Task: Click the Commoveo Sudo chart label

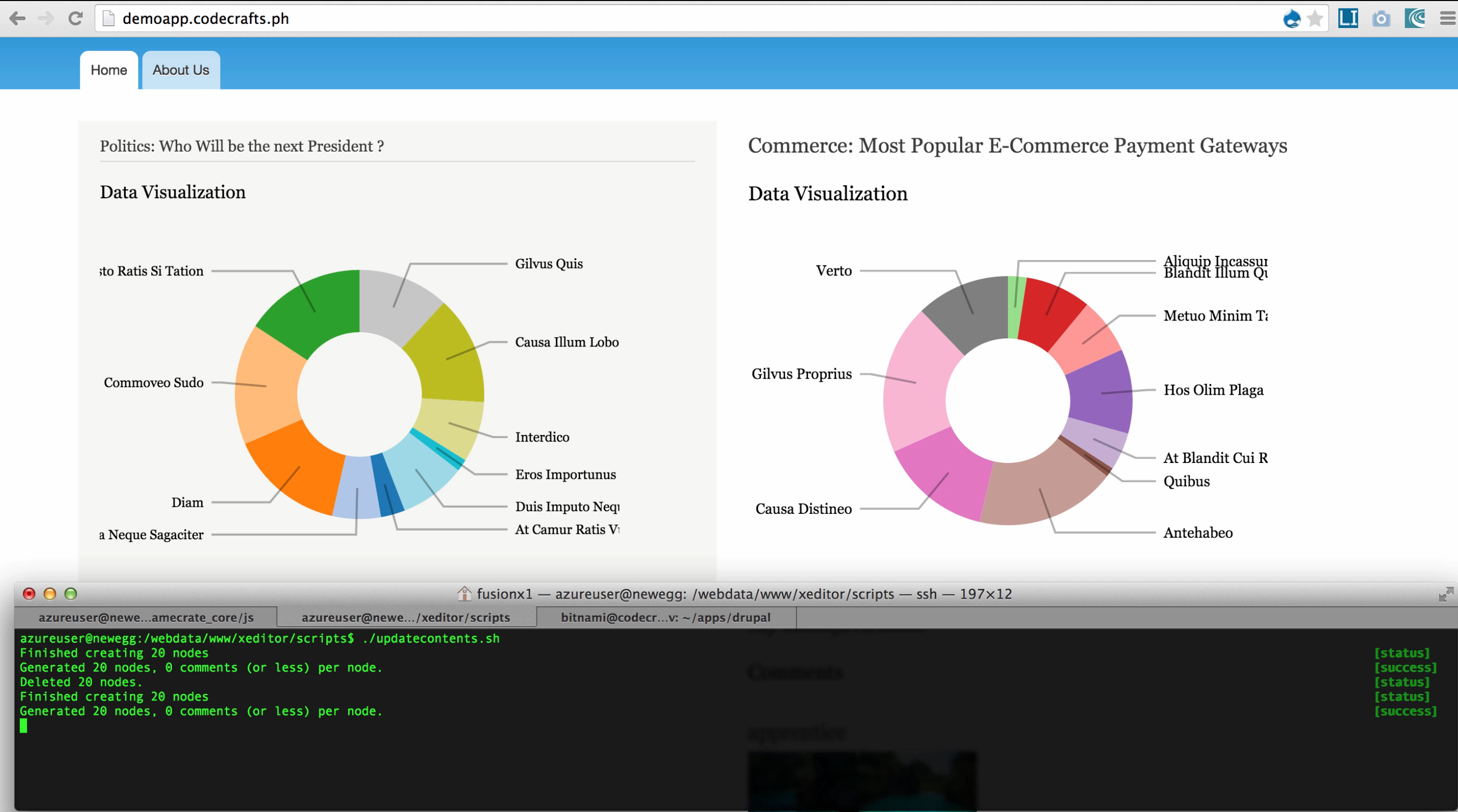Action: 153,383
